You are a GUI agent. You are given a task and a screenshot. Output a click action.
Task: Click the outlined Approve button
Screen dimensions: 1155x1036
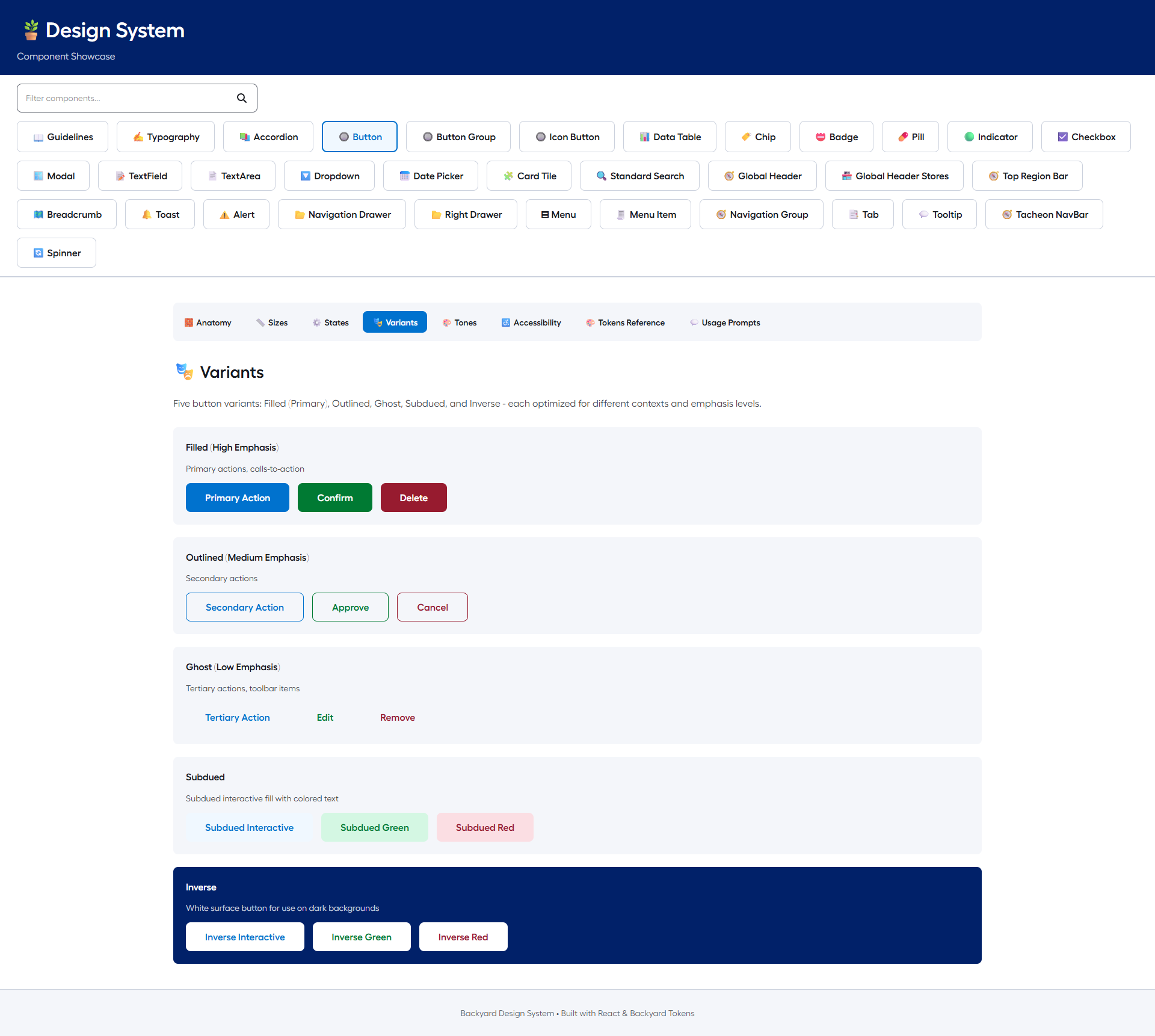point(350,607)
